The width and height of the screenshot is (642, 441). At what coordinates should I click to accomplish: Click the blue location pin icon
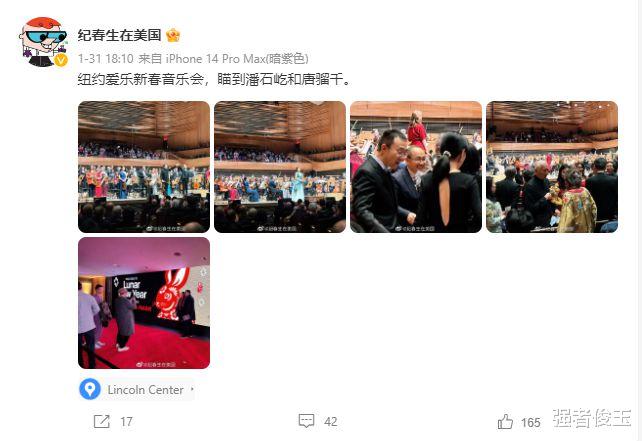coord(90,389)
